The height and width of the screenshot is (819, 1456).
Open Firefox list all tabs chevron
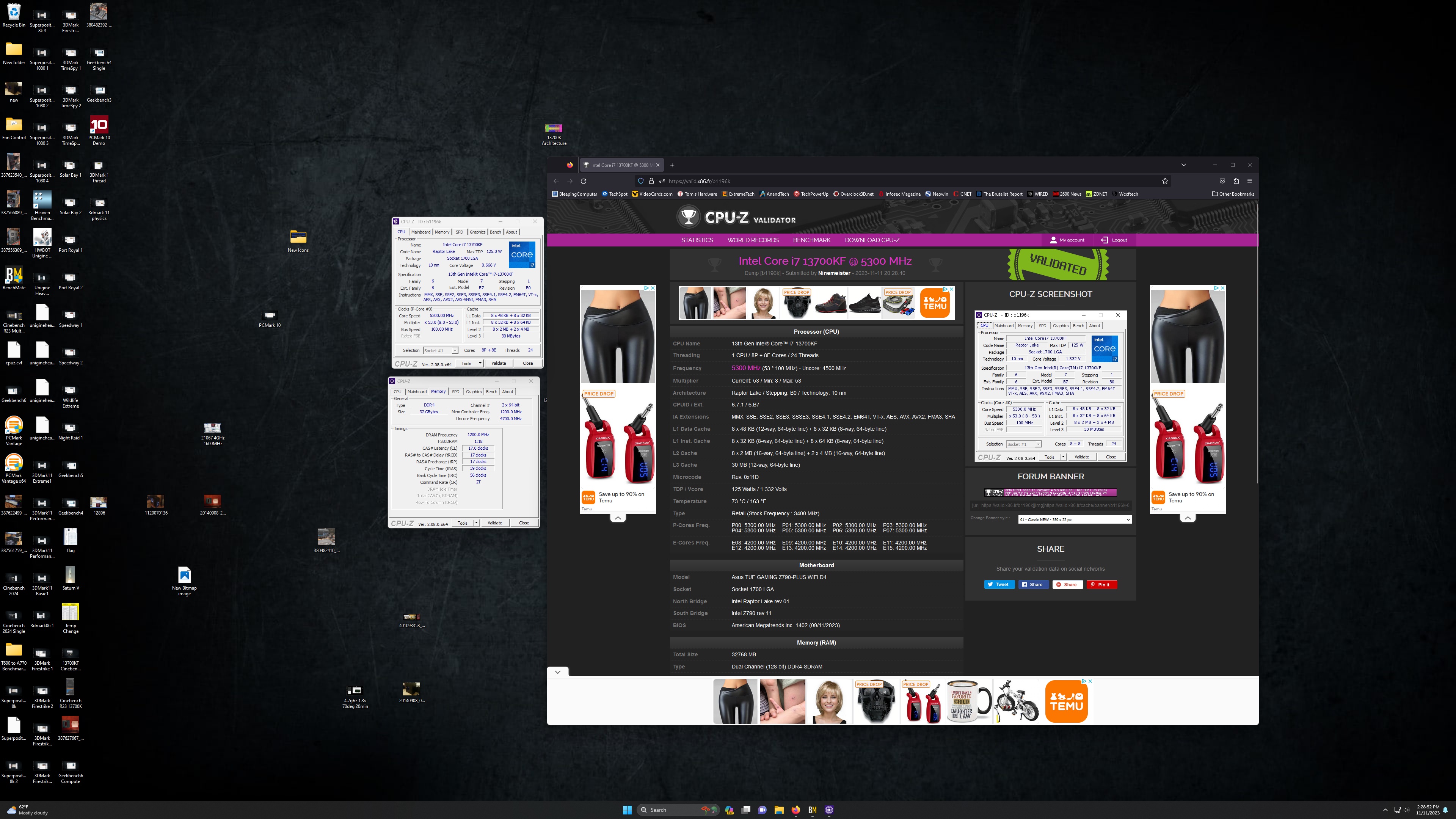(x=1183, y=165)
